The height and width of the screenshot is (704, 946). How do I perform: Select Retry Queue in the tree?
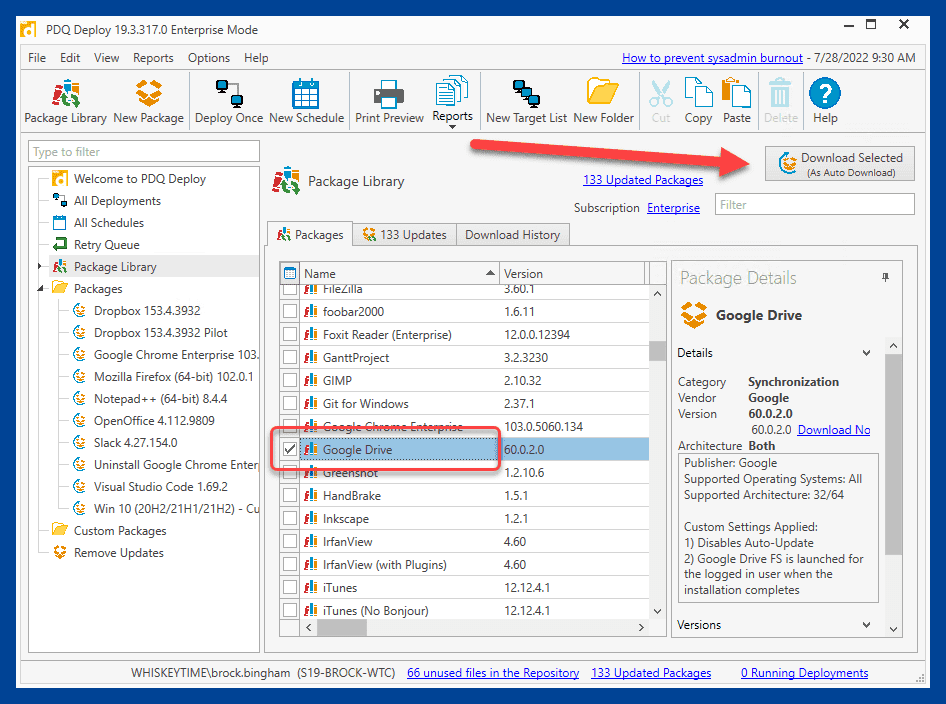(x=107, y=244)
